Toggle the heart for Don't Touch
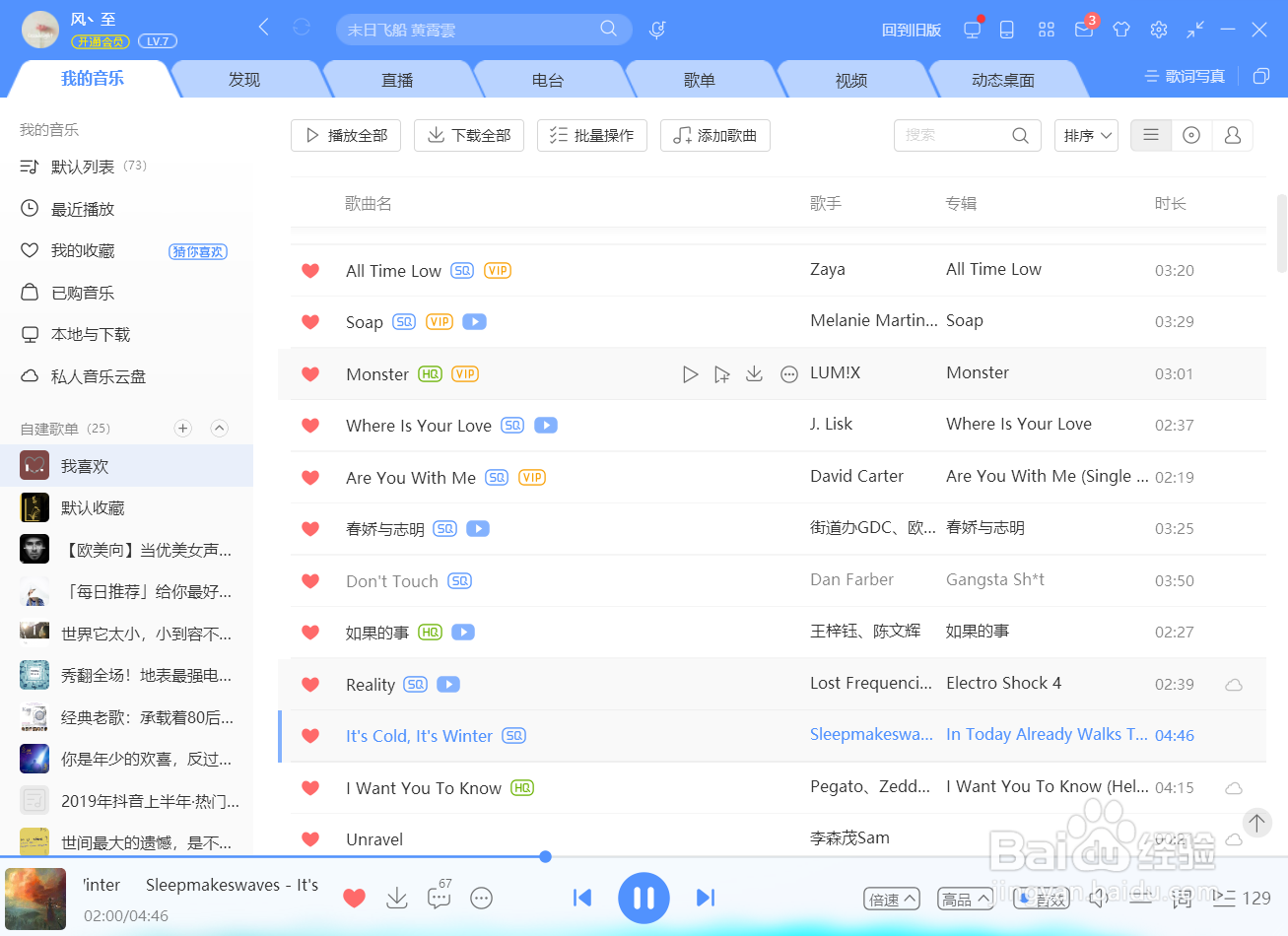Viewport: 1288px width, 936px height. pyautogui.click(x=310, y=581)
